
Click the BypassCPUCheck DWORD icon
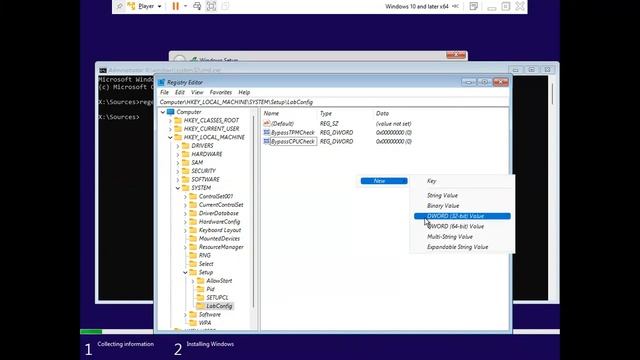click(267, 142)
